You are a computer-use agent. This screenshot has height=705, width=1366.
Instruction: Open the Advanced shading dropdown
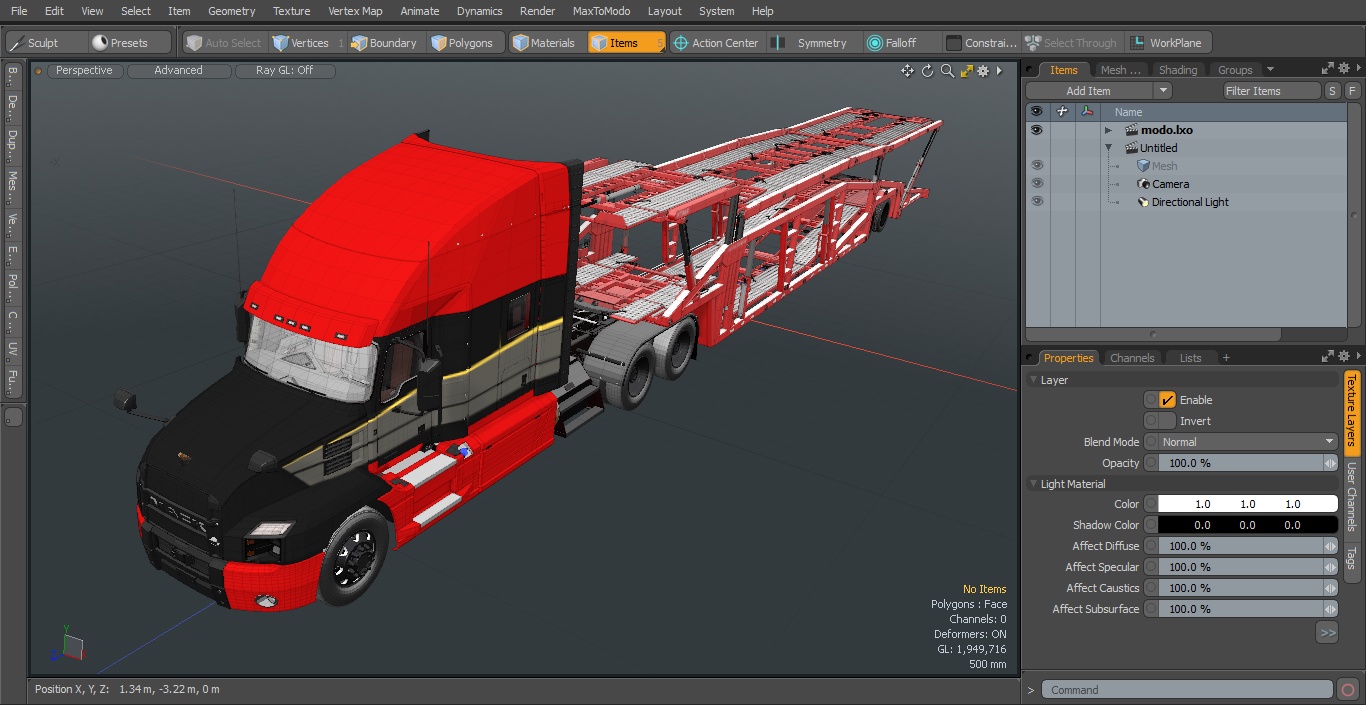pyautogui.click(x=179, y=71)
